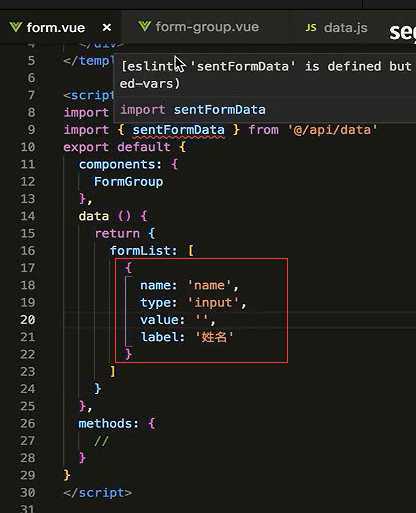Click line number 26 in the gutter

pos(28,424)
